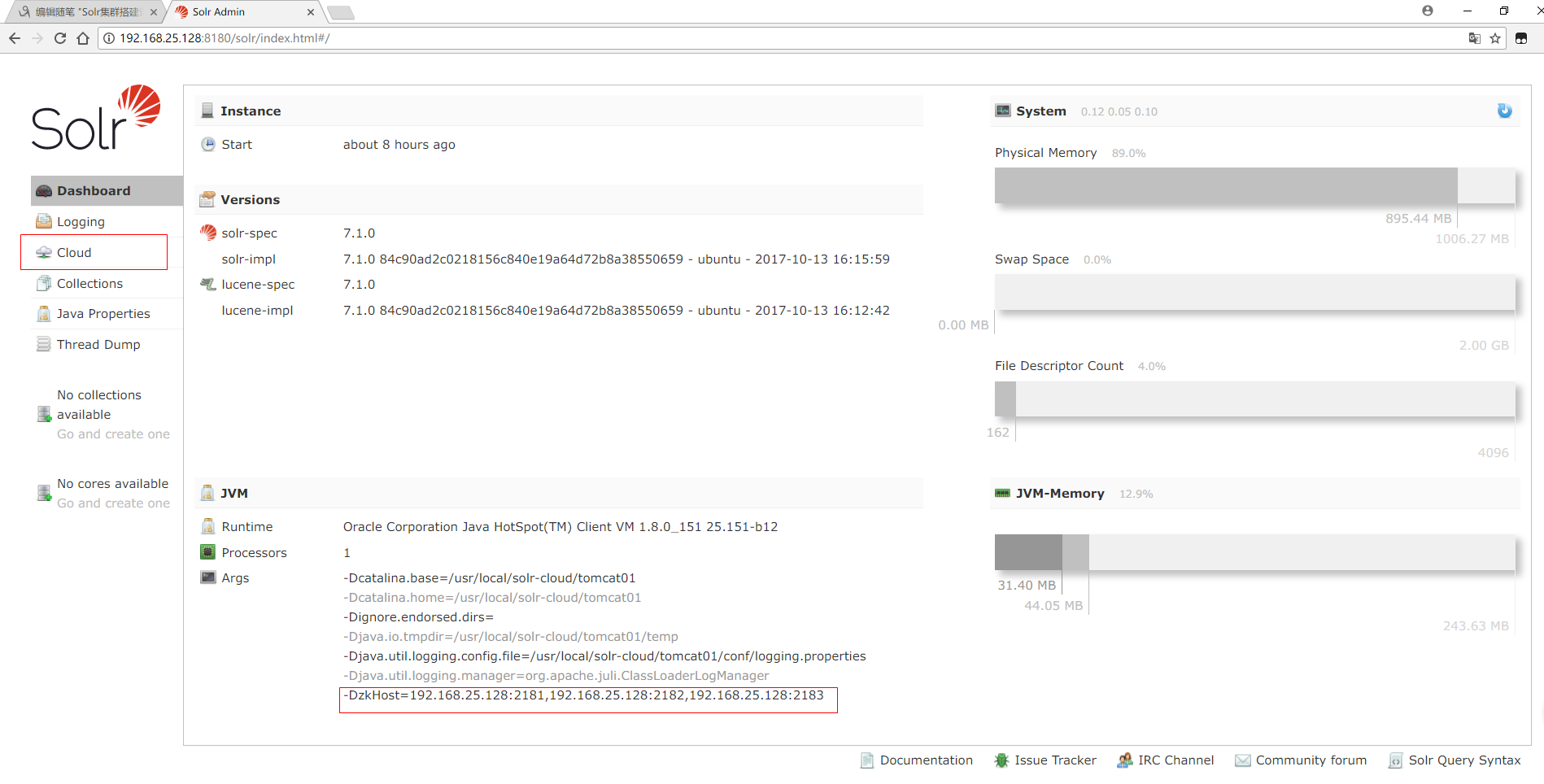Visit the Community forum

point(1311,760)
